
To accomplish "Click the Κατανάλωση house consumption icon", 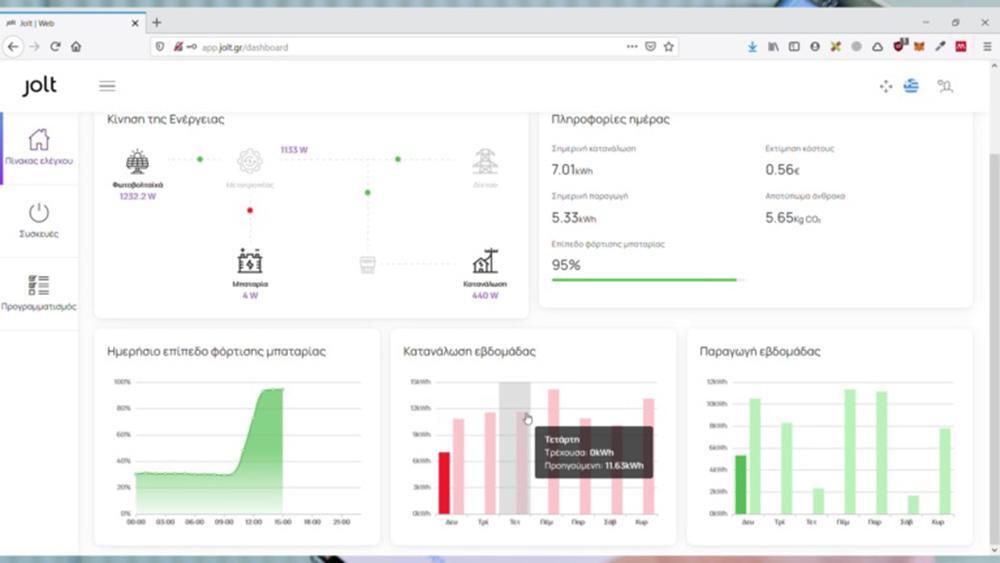I will point(485,262).
